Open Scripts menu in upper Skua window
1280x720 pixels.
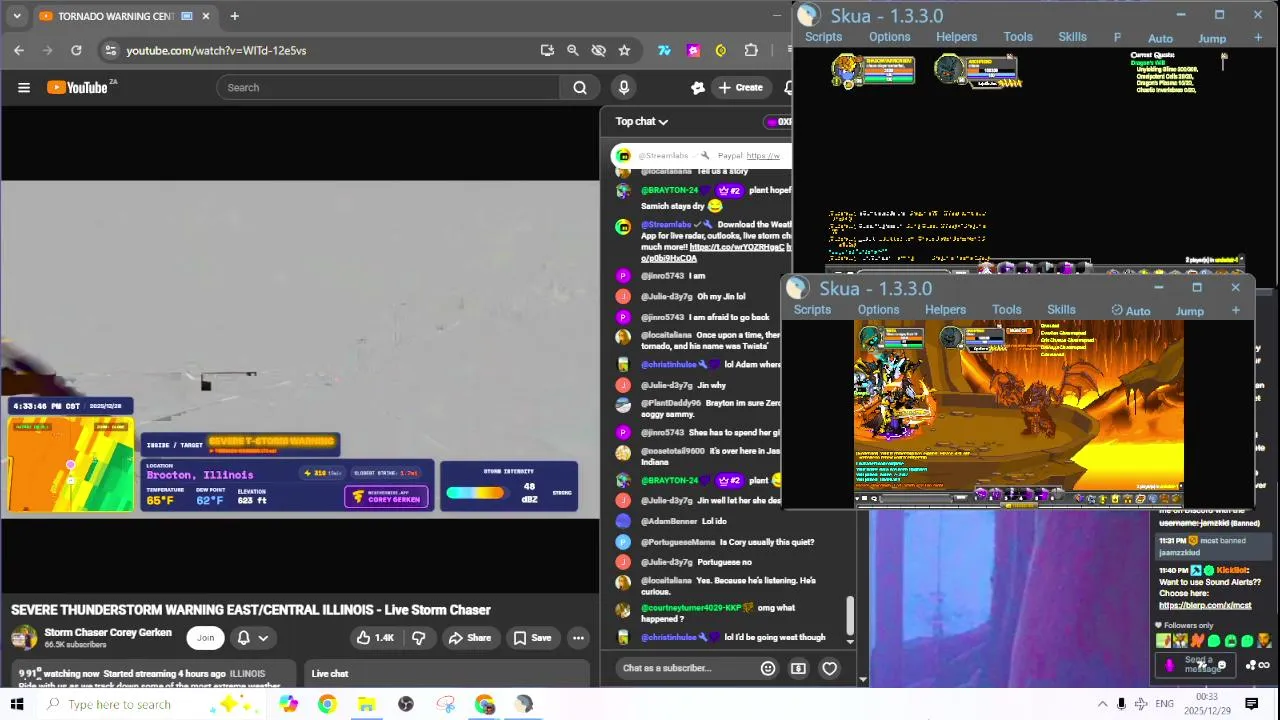[x=824, y=37]
